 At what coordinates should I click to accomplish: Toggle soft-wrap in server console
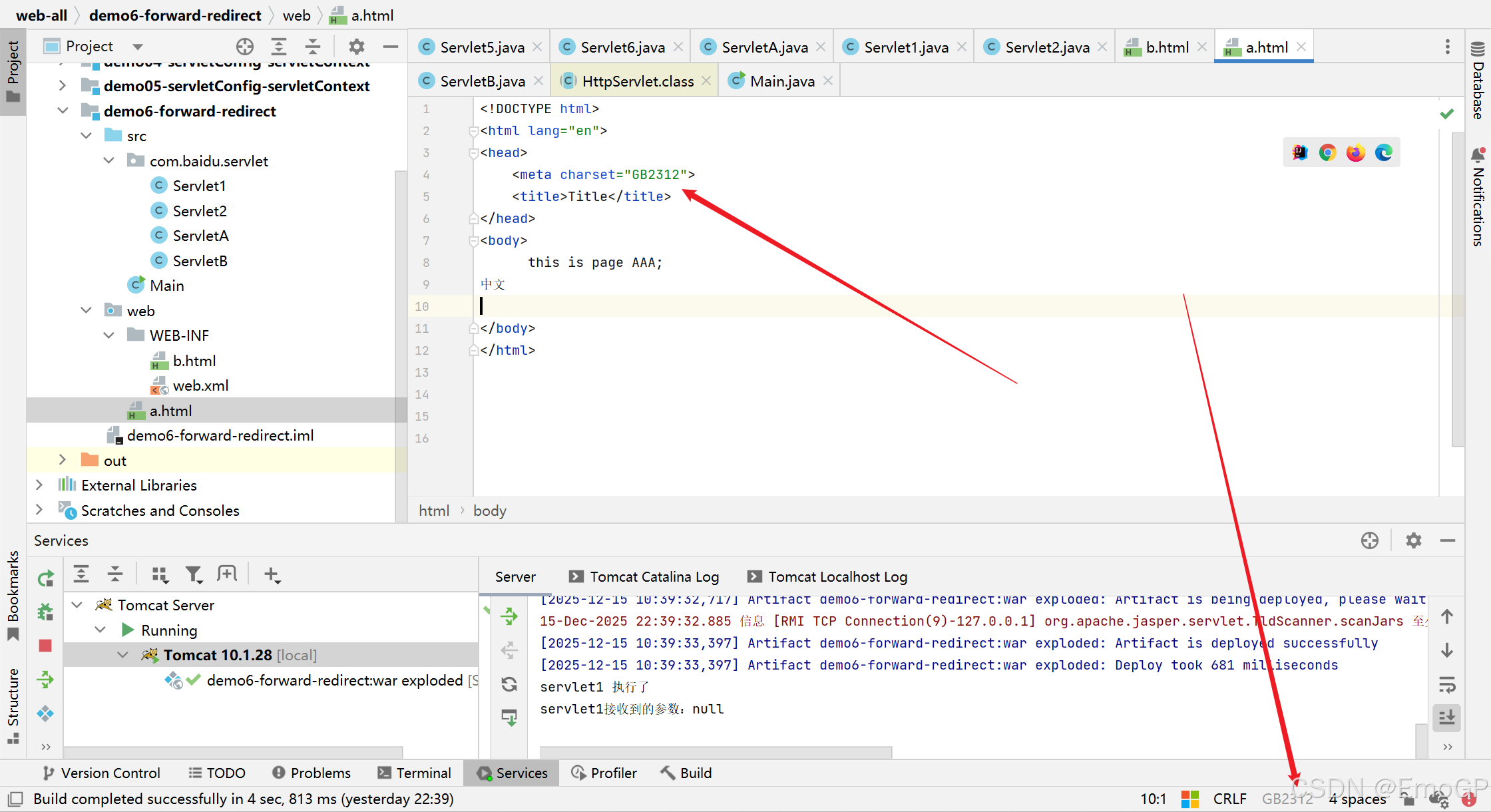tap(1447, 684)
